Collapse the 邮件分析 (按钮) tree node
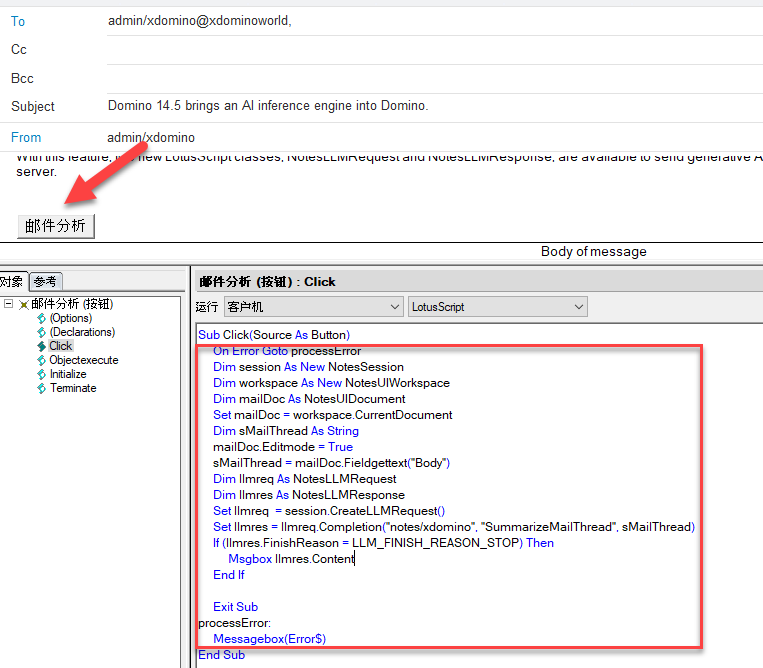Screen dimensions: 763x668 point(8,304)
